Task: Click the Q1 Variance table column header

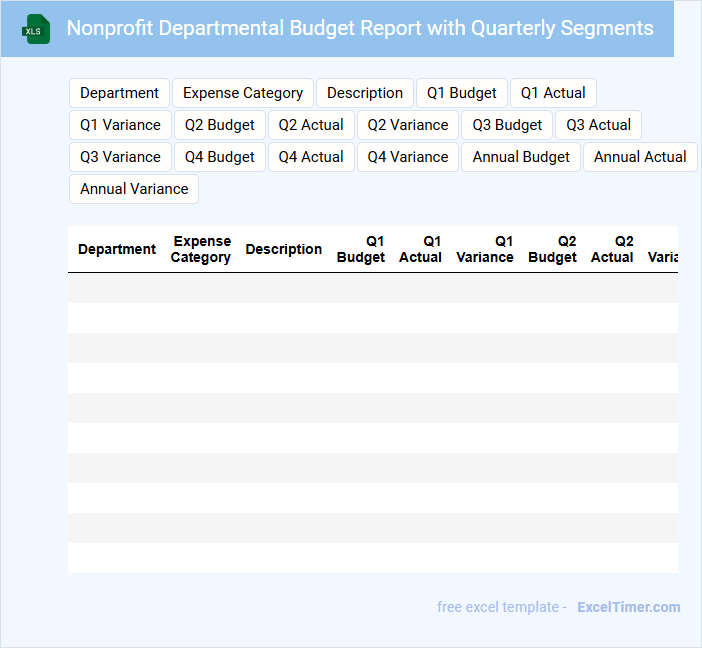Action: (x=484, y=249)
